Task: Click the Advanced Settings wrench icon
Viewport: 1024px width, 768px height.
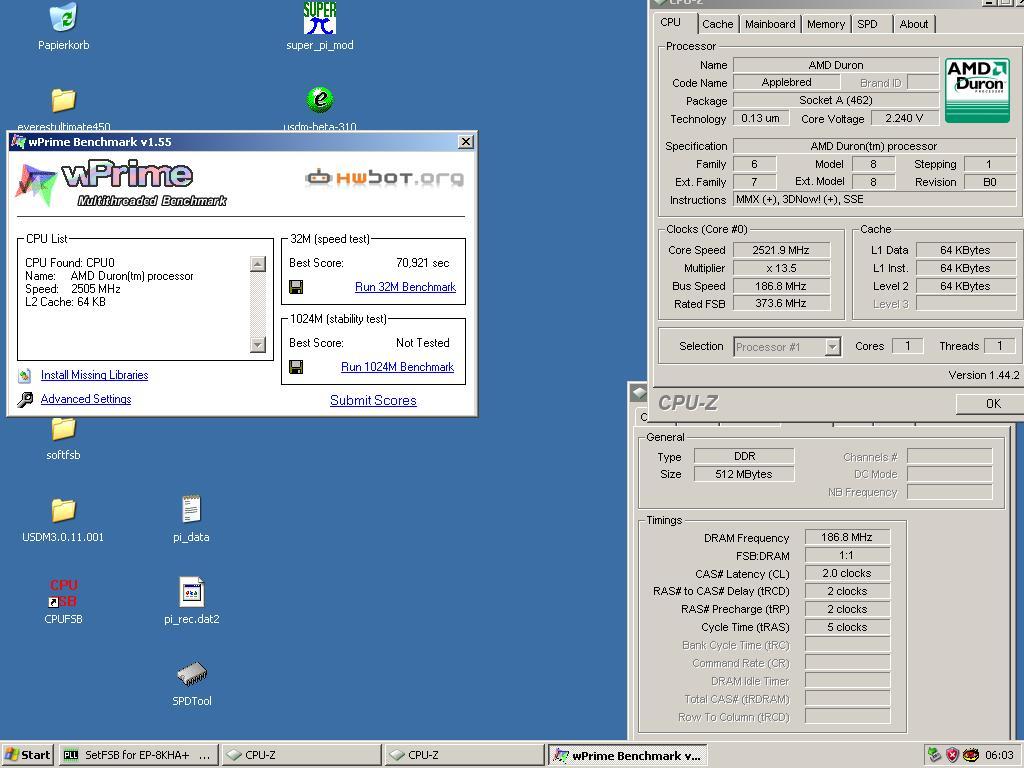Action: pos(25,400)
